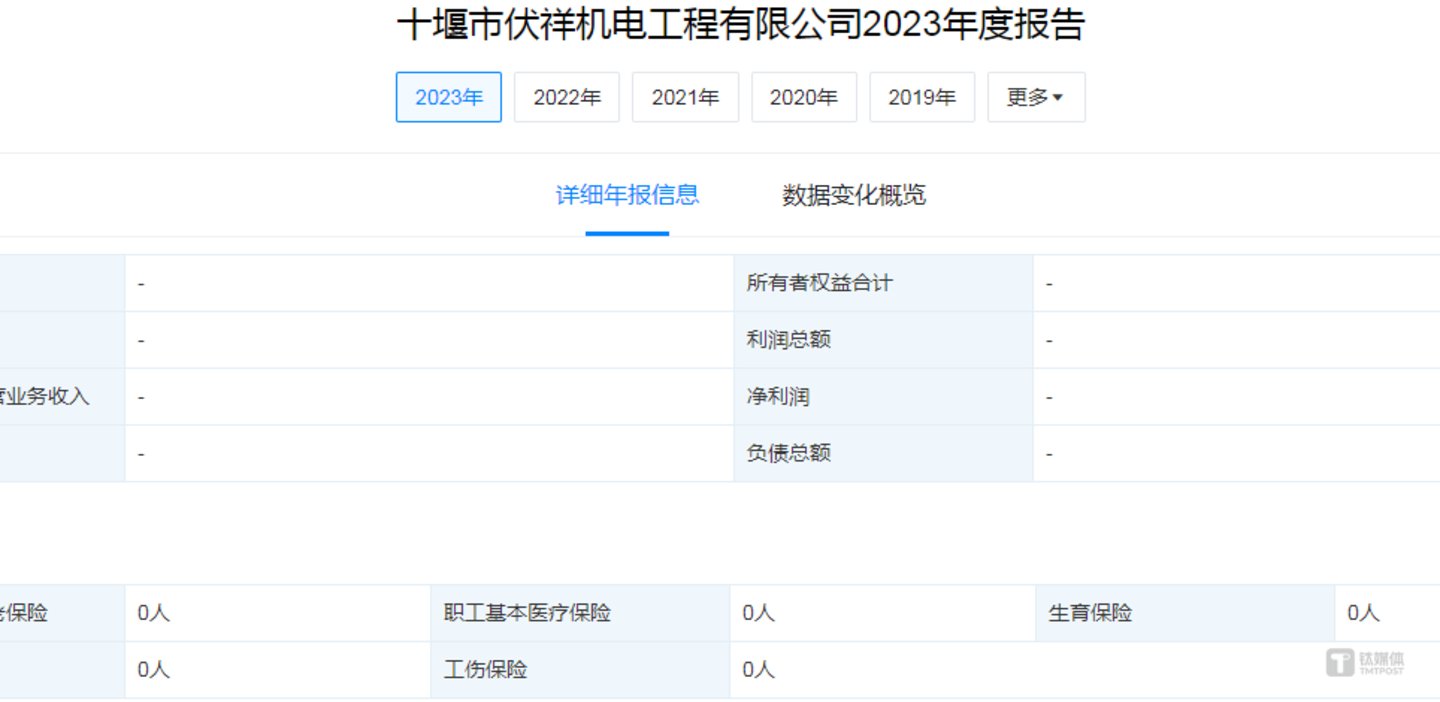Choose the 2019年 annual report
The height and width of the screenshot is (702, 1440).
[921, 97]
